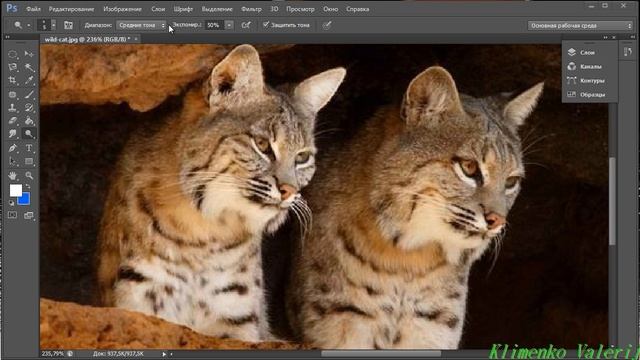The image size is (640, 360).
Task: Select the Brush tool
Action: (x=29, y=95)
